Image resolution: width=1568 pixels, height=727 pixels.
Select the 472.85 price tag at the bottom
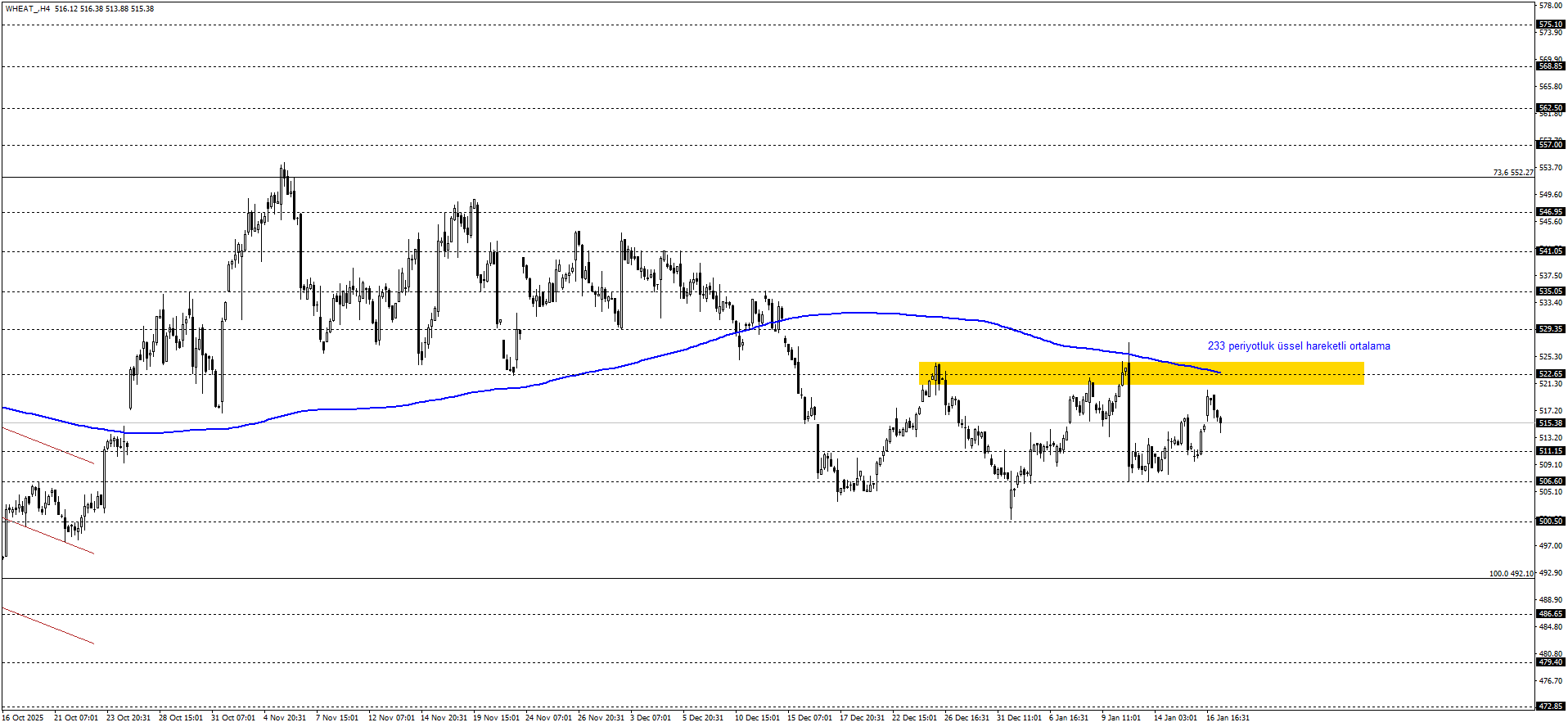pos(1550,706)
